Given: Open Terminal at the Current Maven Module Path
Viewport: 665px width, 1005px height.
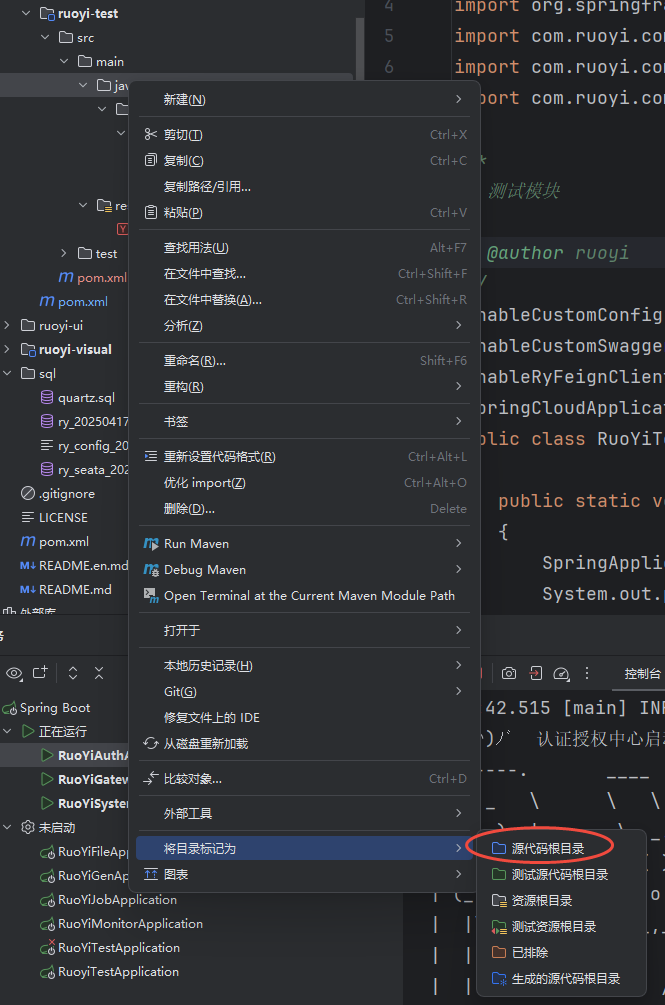Looking at the screenshot, I should click(308, 595).
